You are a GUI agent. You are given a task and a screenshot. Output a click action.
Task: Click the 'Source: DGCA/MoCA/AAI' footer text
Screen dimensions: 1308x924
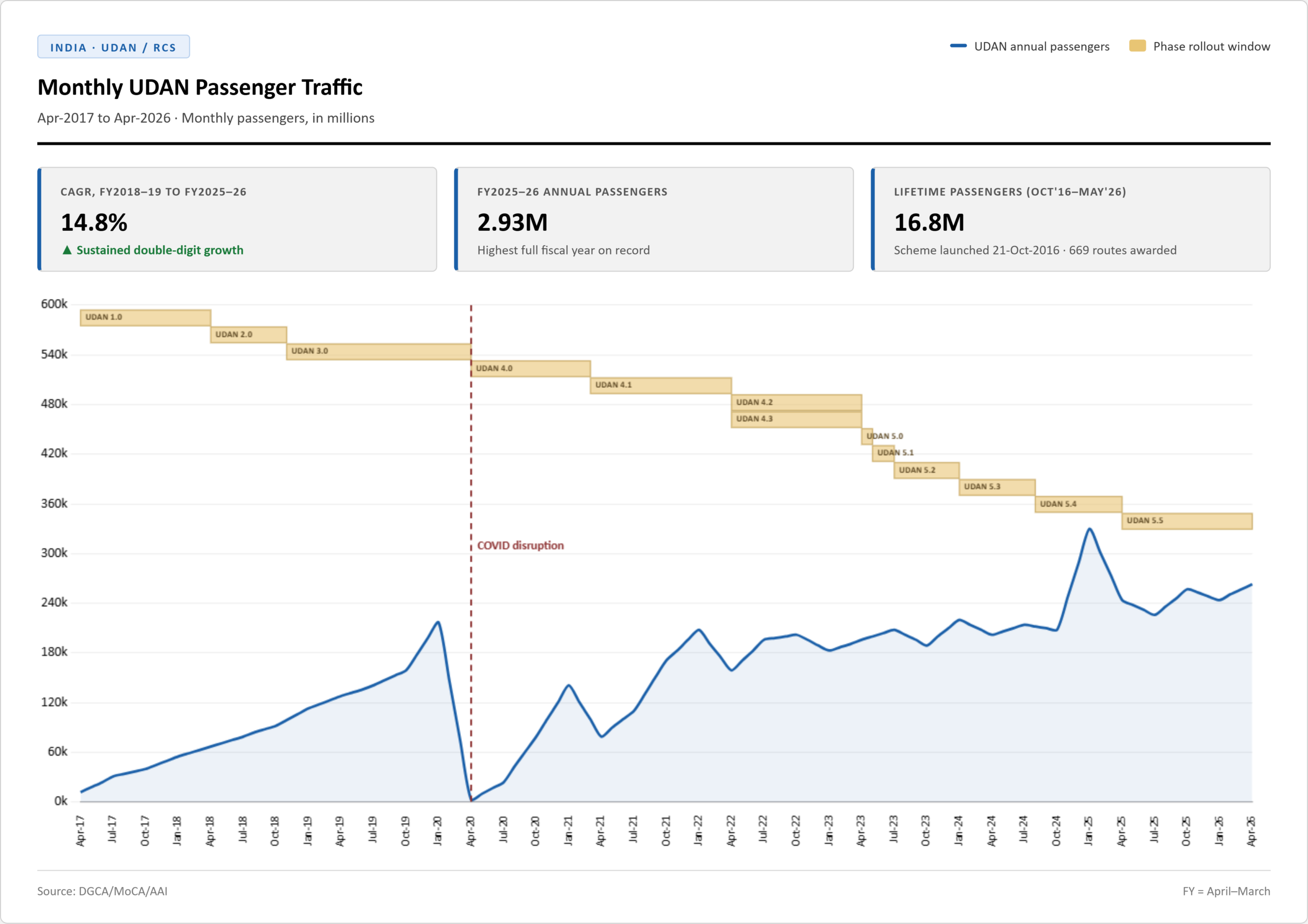click(103, 891)
